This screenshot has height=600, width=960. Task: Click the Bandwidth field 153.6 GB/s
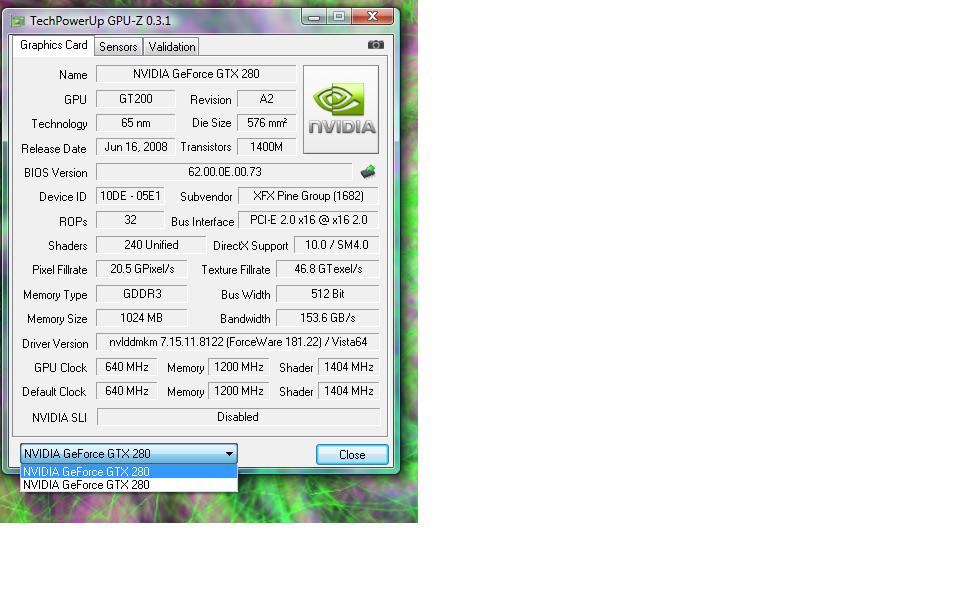point(328,318)
